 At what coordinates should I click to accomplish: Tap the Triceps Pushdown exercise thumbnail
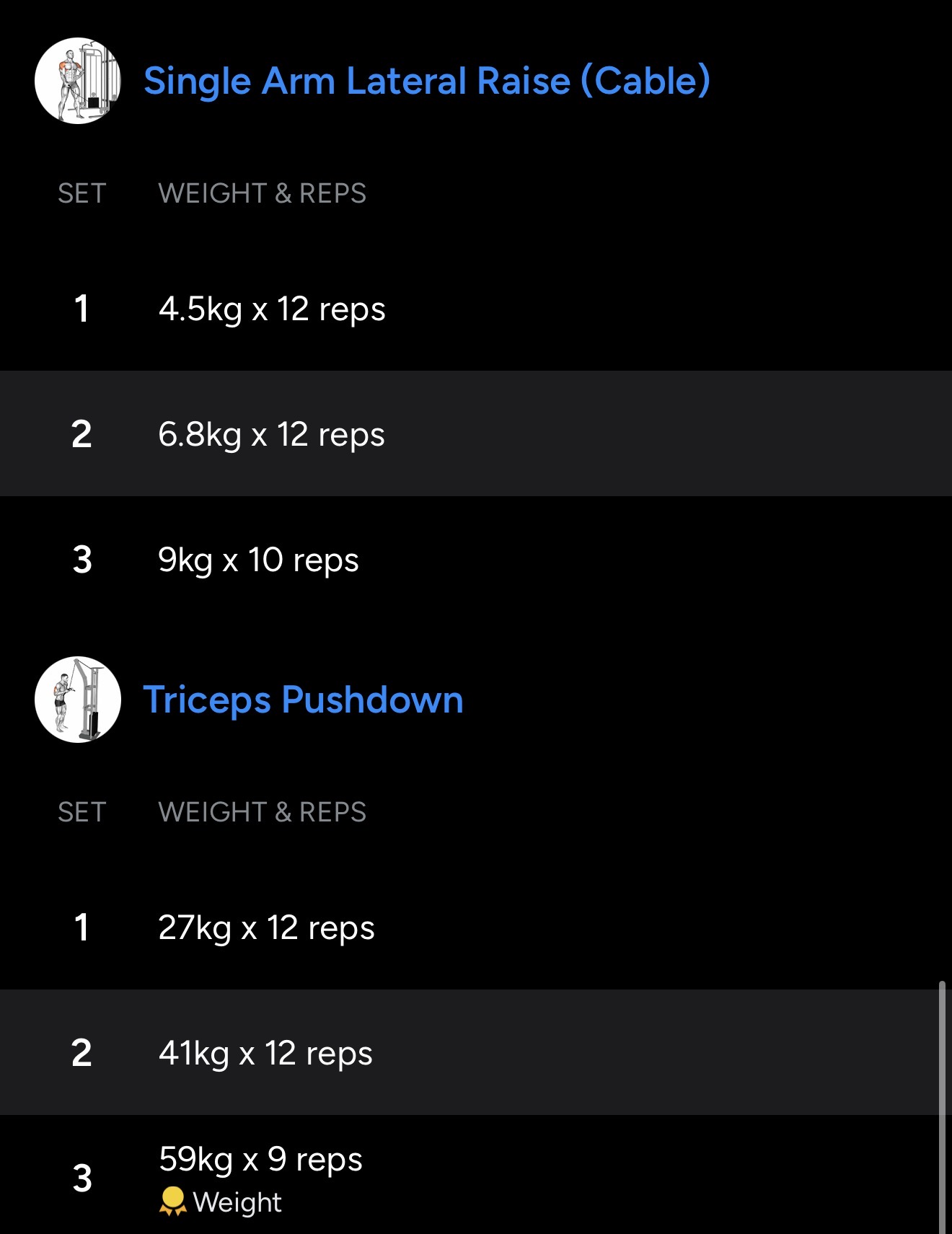point(78,700)
